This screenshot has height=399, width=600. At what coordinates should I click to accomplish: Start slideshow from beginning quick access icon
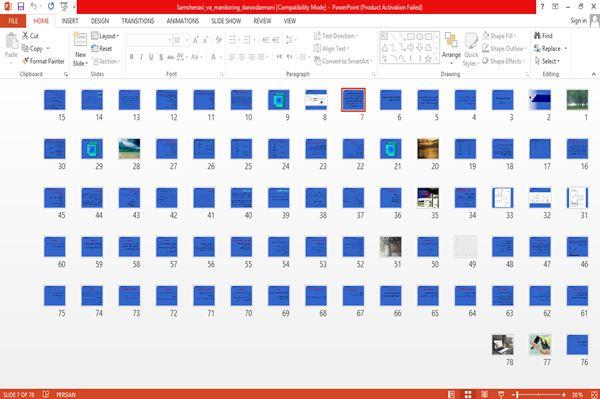[x=64, y=7]
